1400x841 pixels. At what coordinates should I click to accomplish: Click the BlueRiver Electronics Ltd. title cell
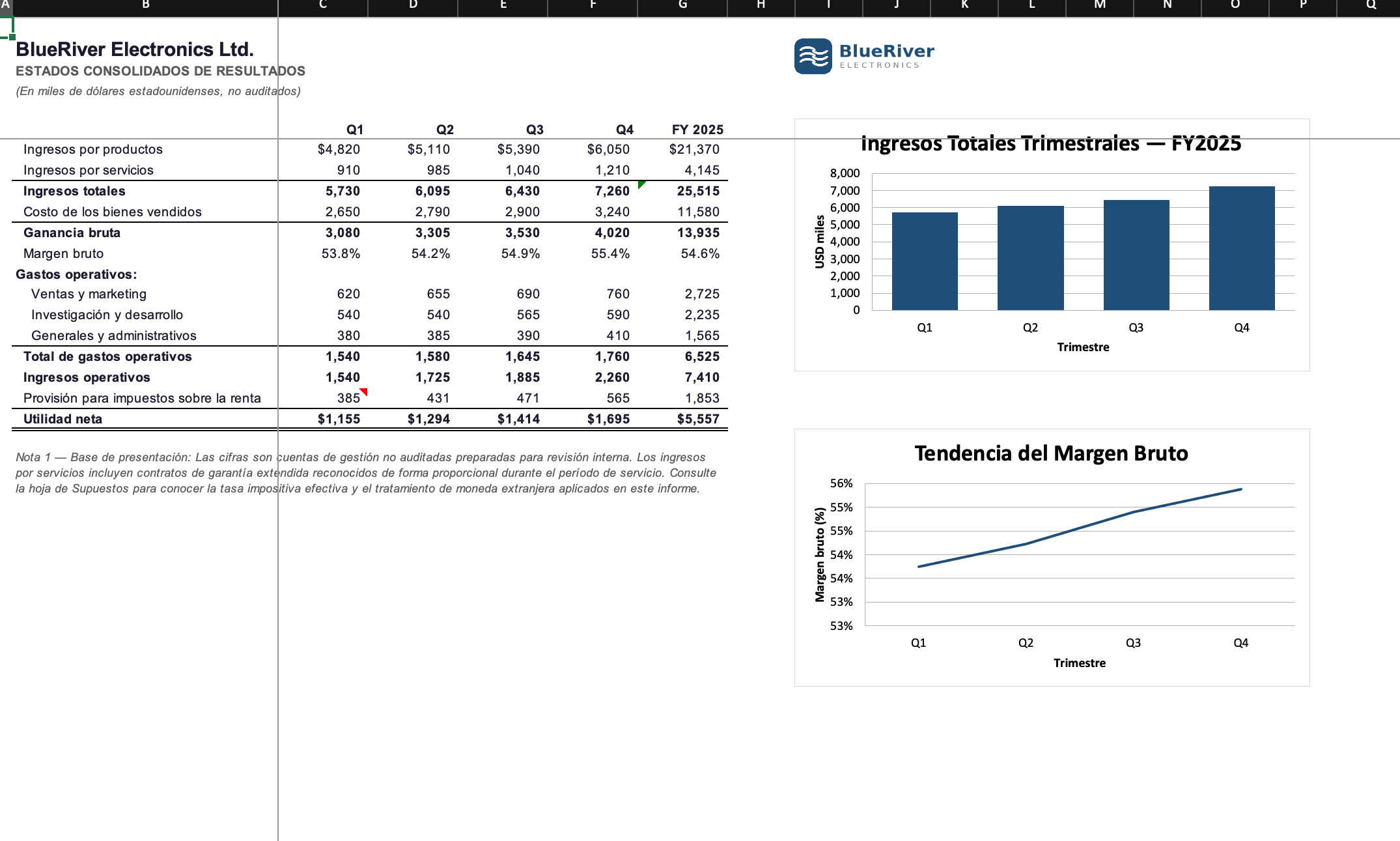(x=135, y=50)
